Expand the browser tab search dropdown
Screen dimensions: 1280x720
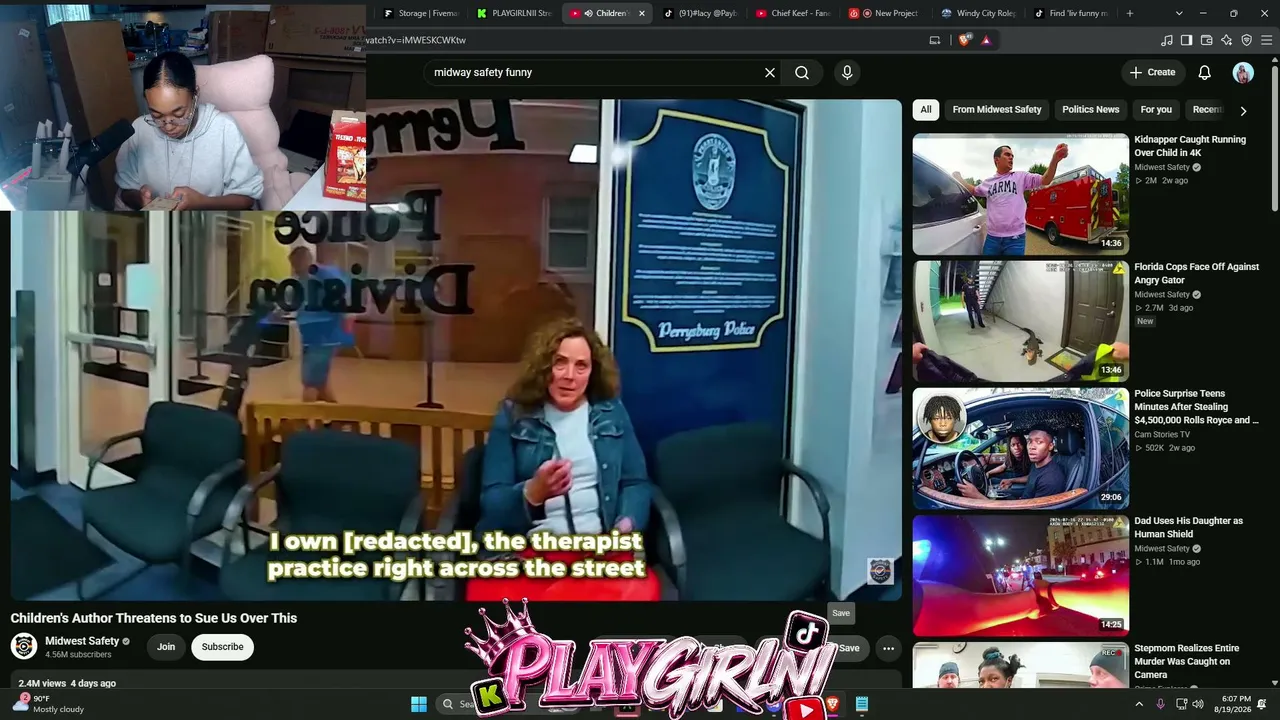click(1179, 13)
